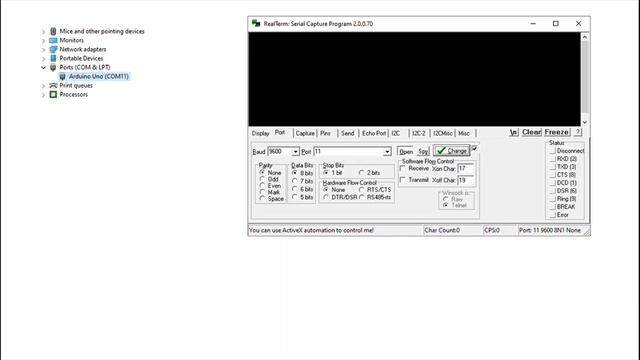Click the Print queues icon
640x360 pixels.
pos(53,85)
